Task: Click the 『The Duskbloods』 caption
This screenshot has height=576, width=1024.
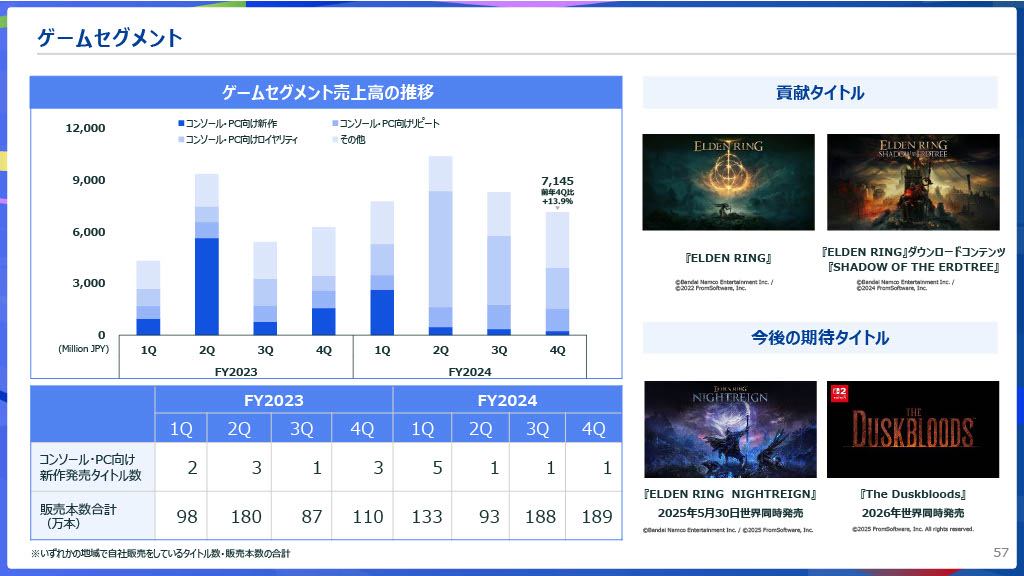Action: click(913, 494)
